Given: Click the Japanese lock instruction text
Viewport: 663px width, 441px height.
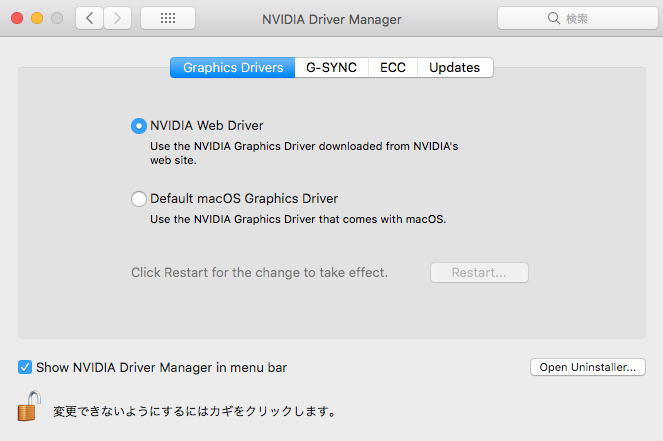Looking at the screenshot, I should pyautogui.click(x=195, y=411).
